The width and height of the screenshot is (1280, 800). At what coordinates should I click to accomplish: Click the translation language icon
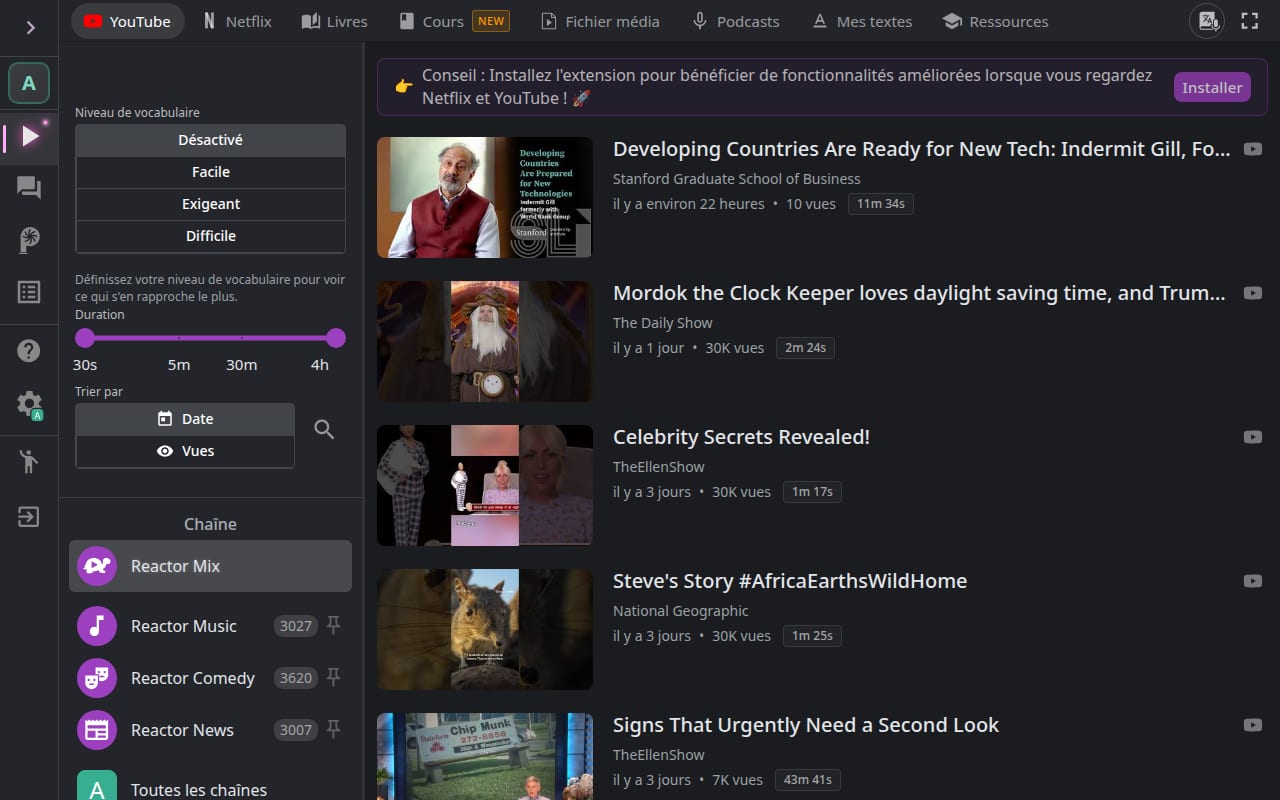click(x=1206, y=21)
